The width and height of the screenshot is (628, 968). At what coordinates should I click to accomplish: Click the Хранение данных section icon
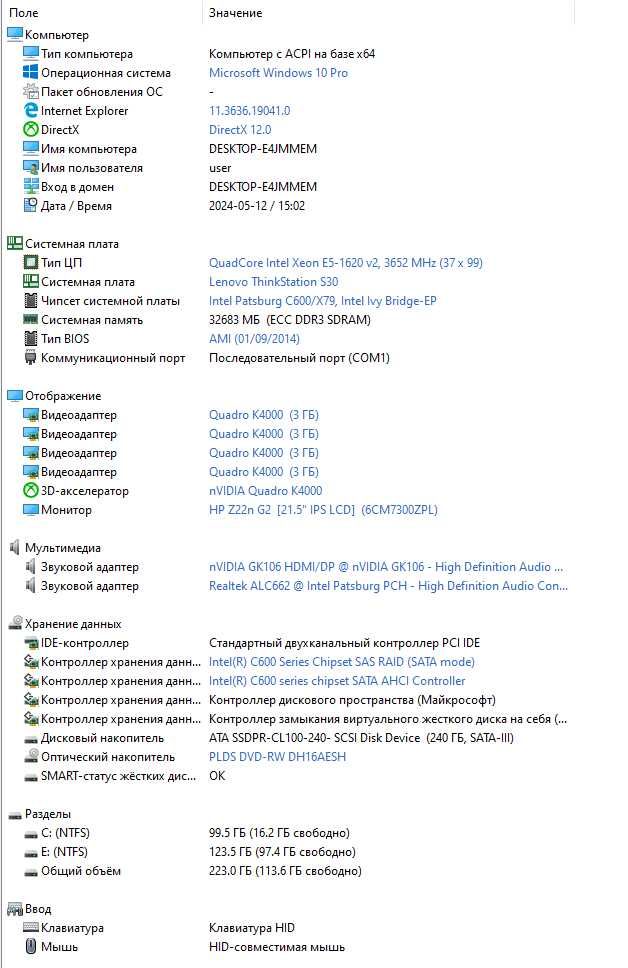coord(15,624)
